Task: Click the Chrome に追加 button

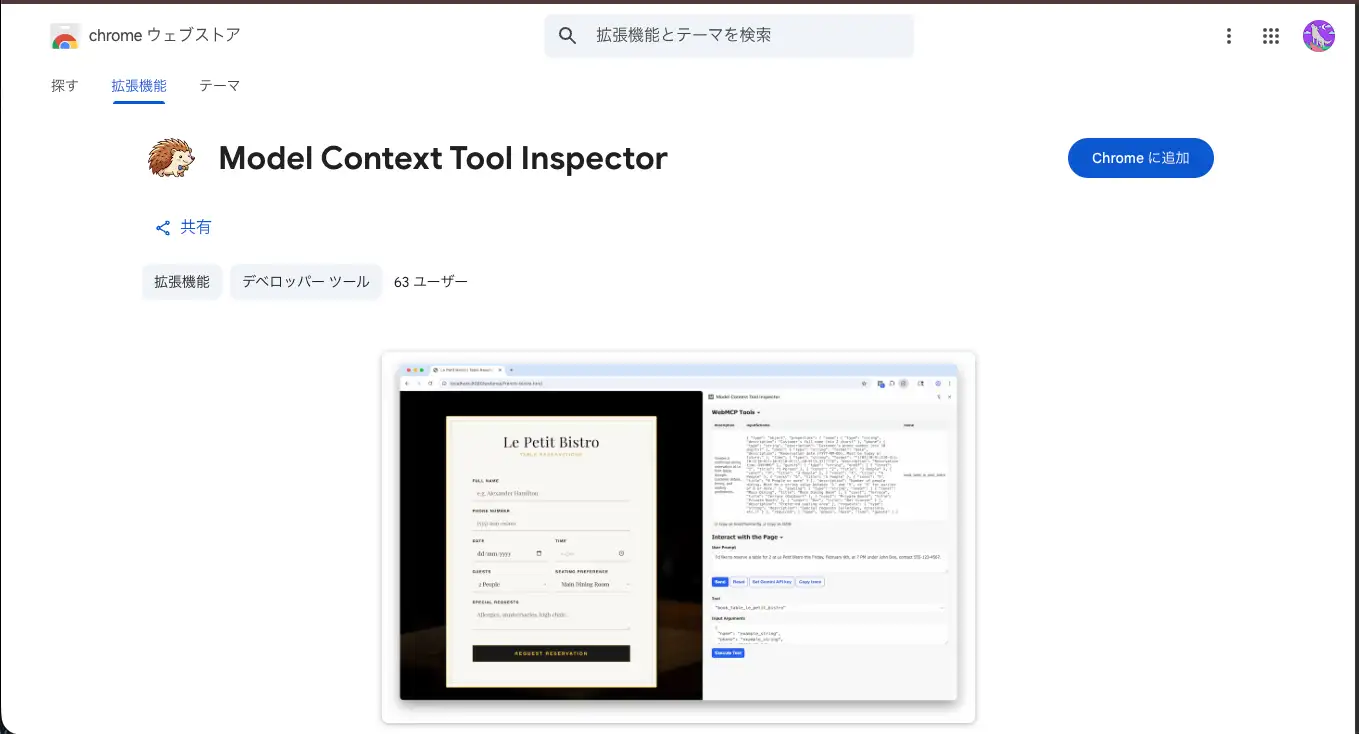Action: point(1141,158)
